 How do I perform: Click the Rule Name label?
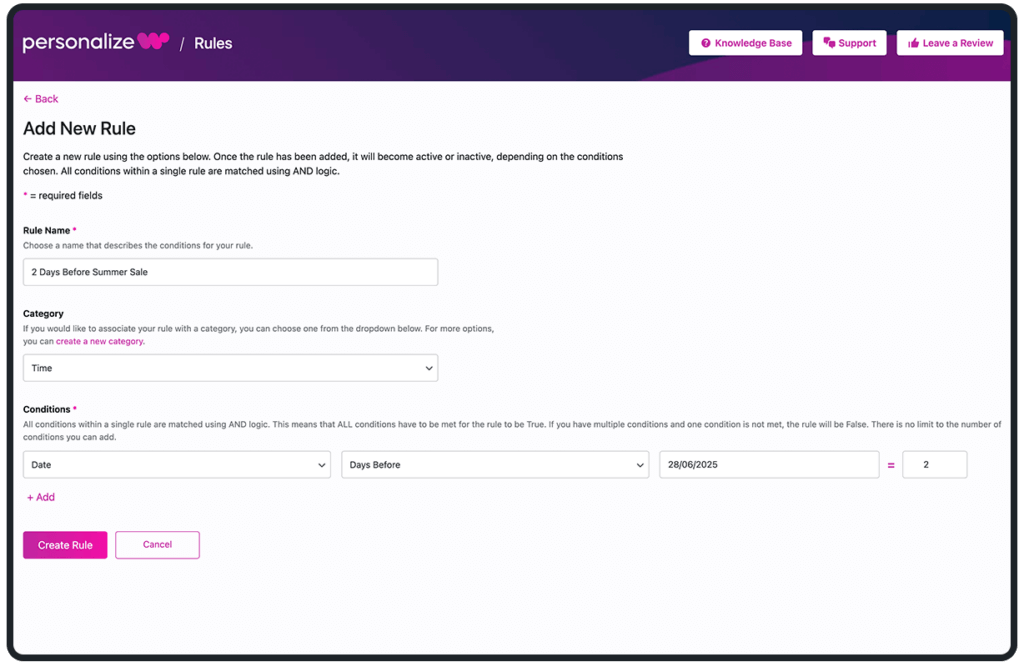46,231
